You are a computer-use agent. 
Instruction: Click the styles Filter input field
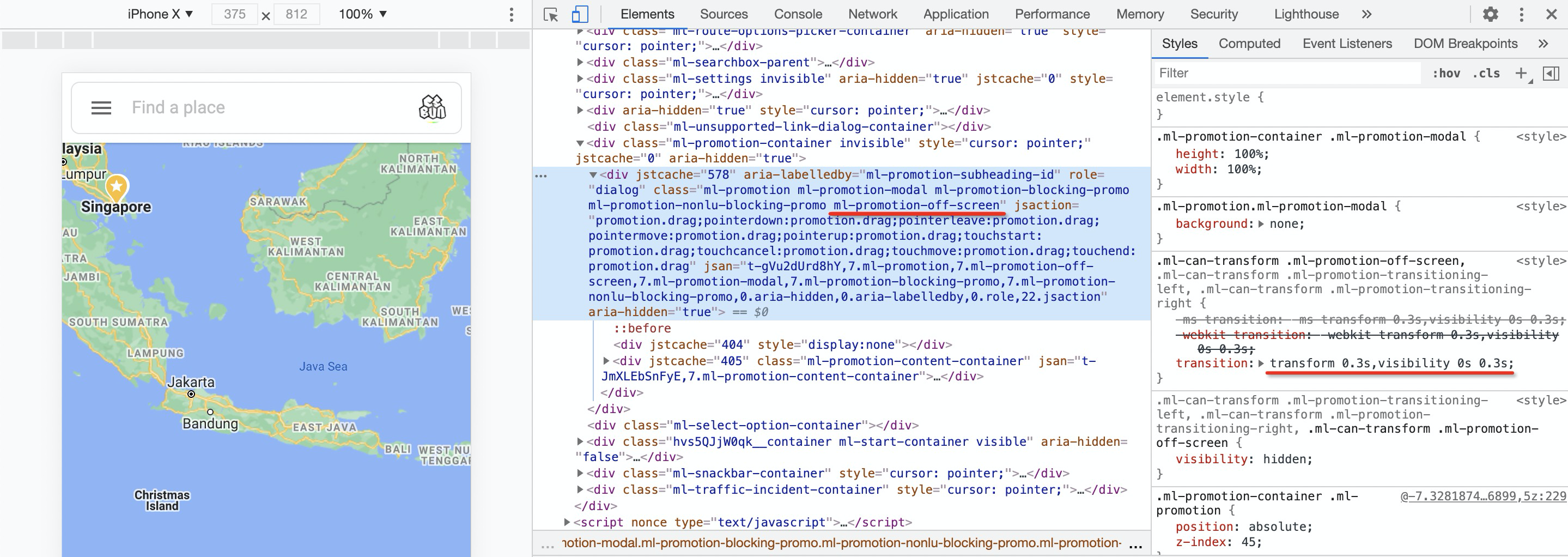point(1287,73)
